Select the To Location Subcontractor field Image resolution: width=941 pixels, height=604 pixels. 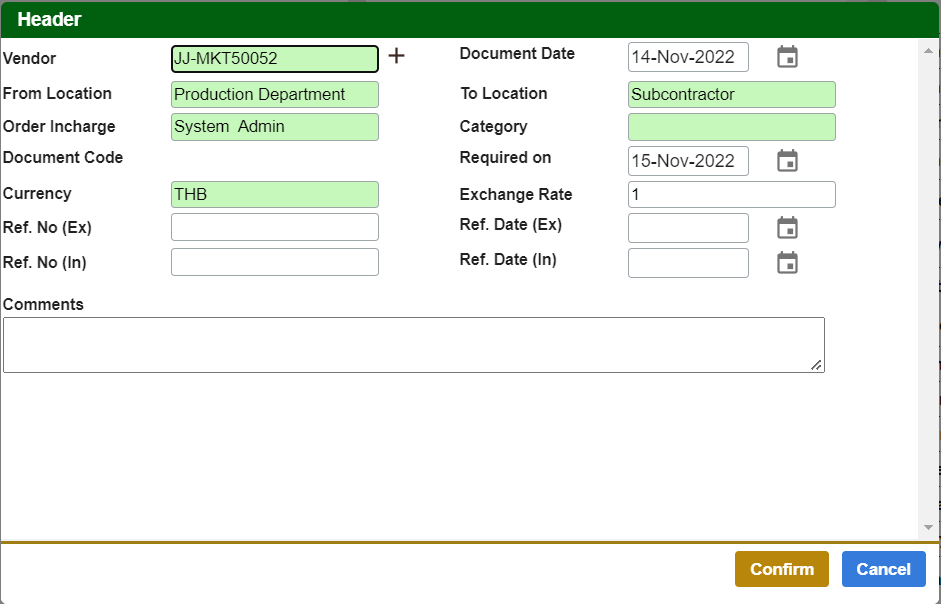(731, 95)
